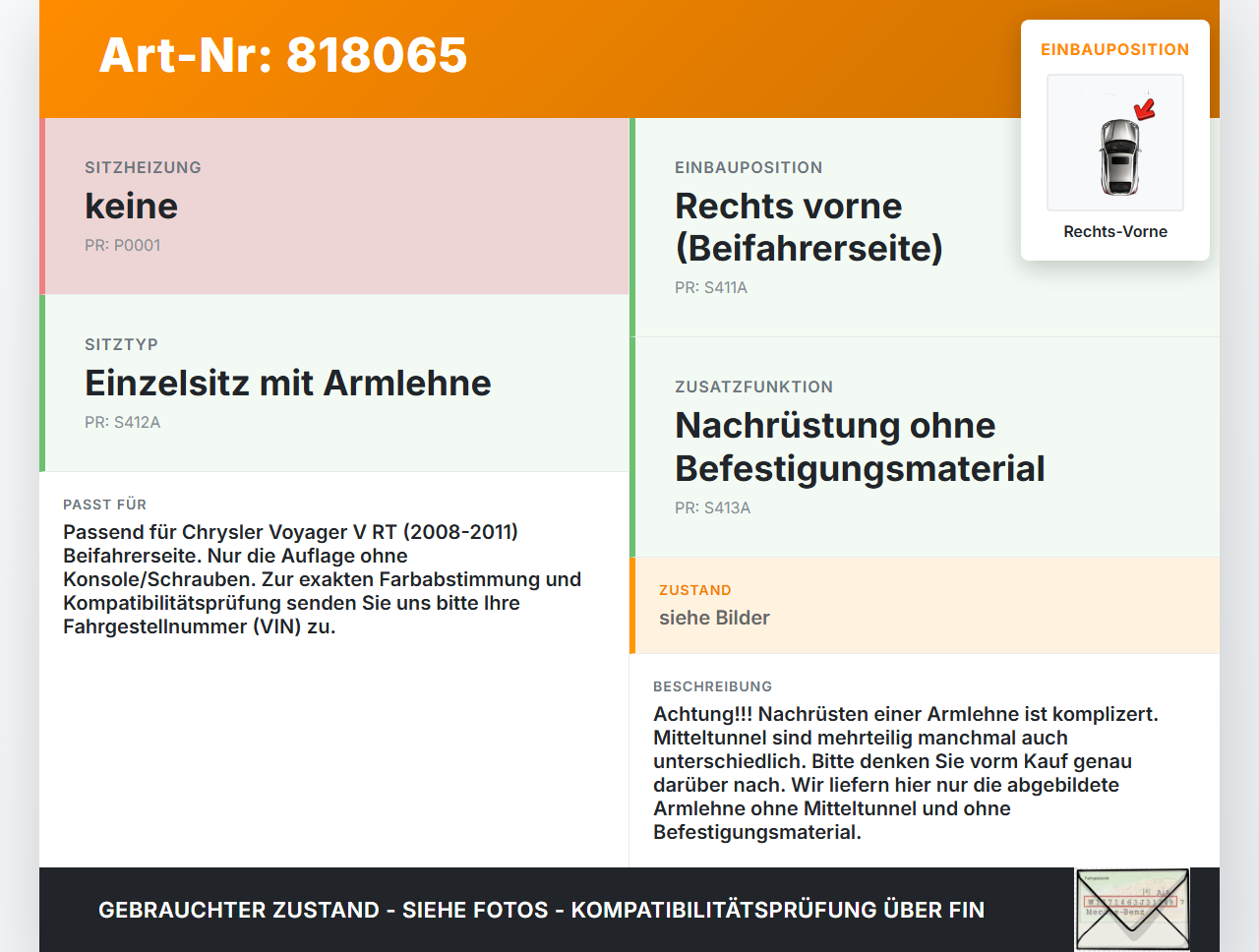
Task: Click the 'PR: S411A' code
Action: [x=711, y=287]
